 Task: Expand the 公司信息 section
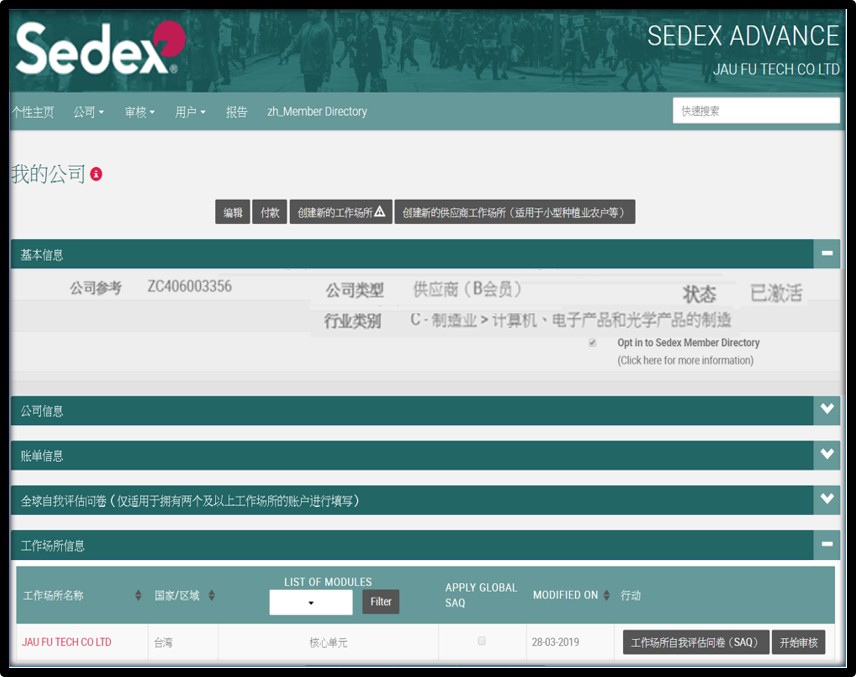pos(827,410)
